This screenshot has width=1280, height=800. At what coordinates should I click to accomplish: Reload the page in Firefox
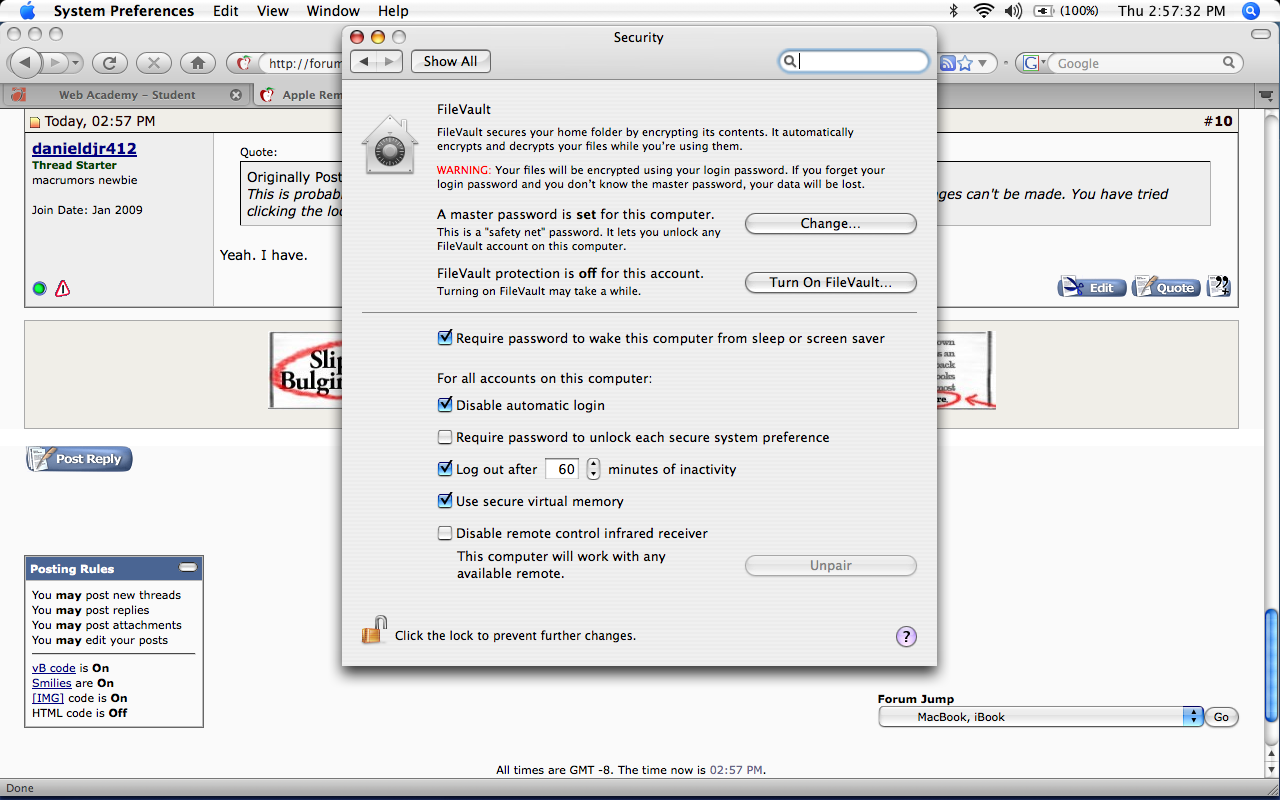[109, 63]
